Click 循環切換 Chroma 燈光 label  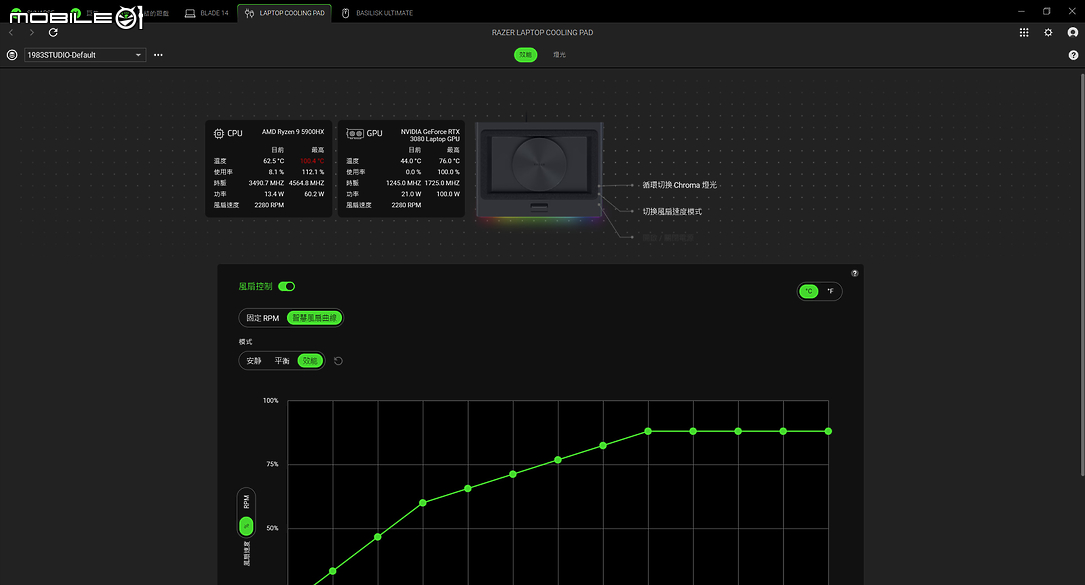click(680, 186)
